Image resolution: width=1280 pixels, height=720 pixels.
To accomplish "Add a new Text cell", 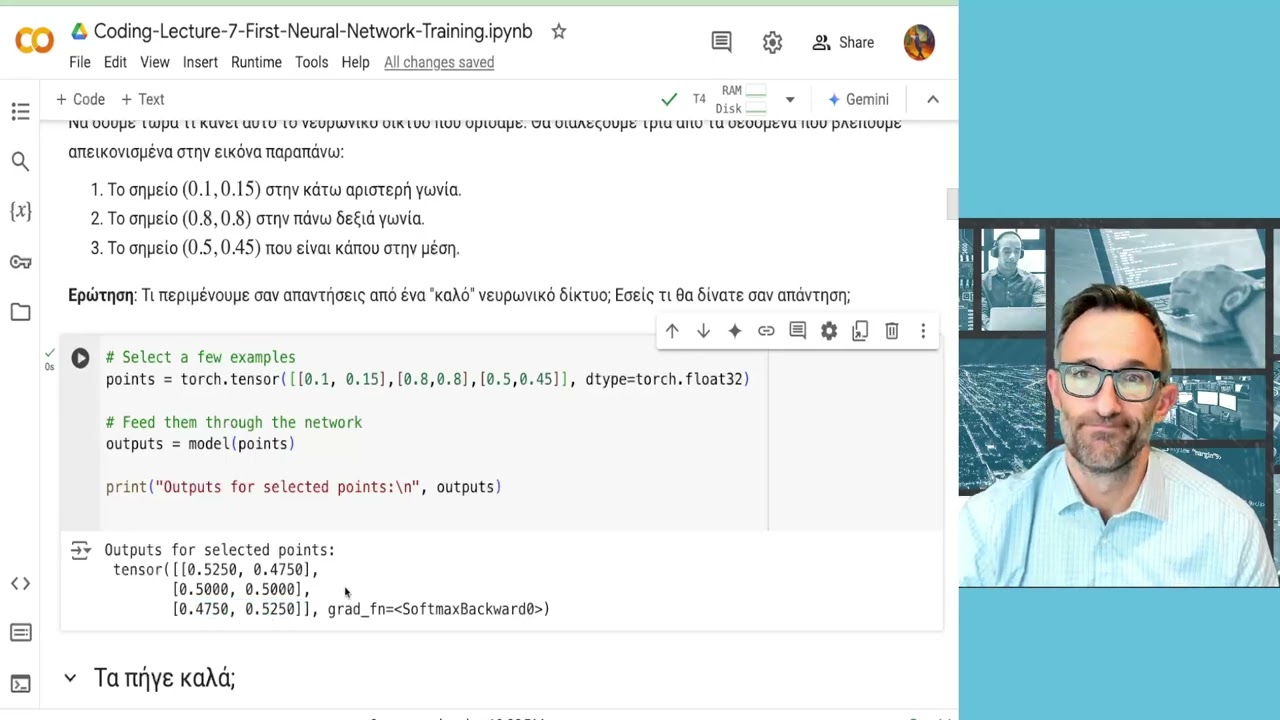I will 142,99.
